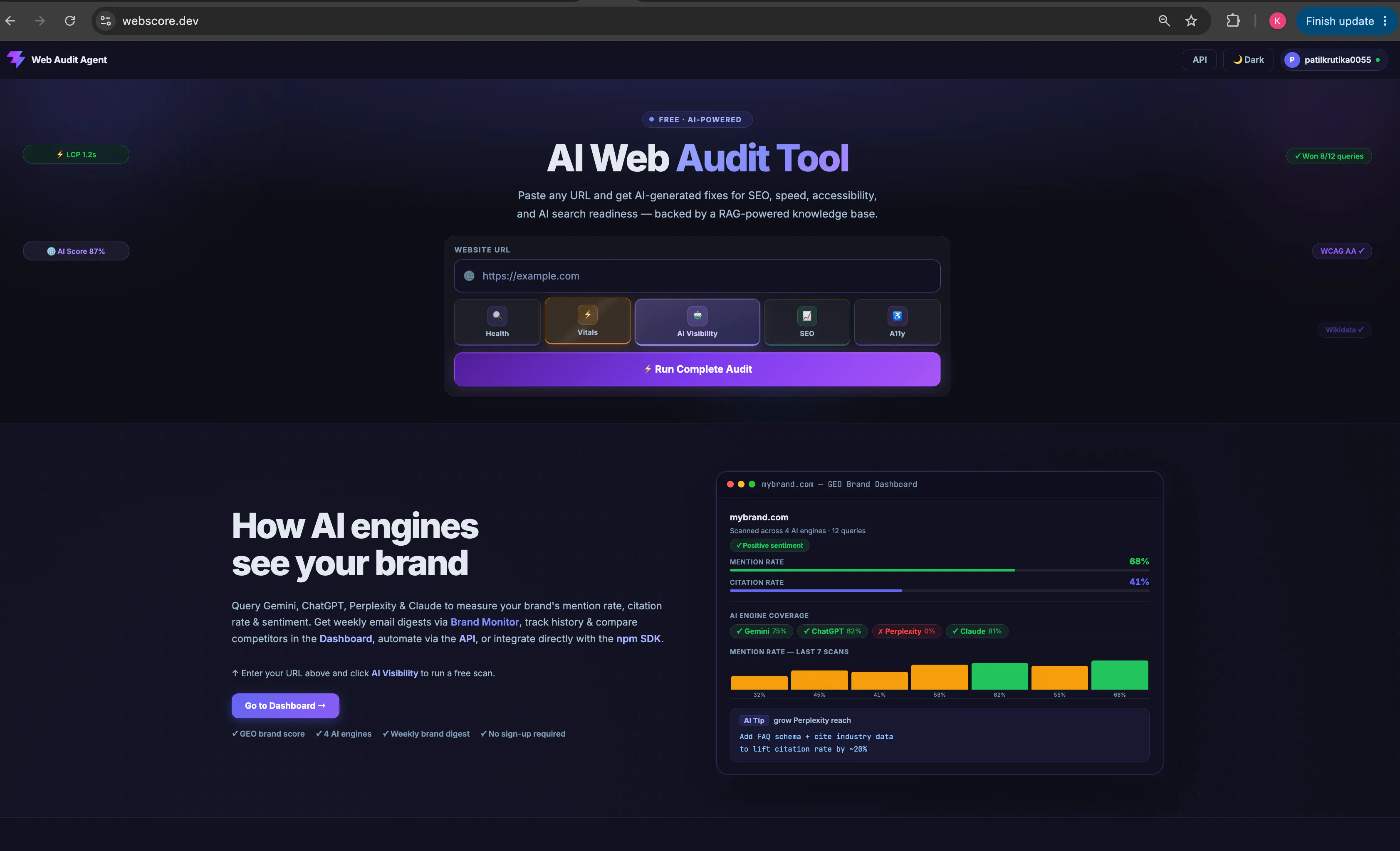Open the Brand Monitor link
This screenshot has height=851, width=1400.
485,622
